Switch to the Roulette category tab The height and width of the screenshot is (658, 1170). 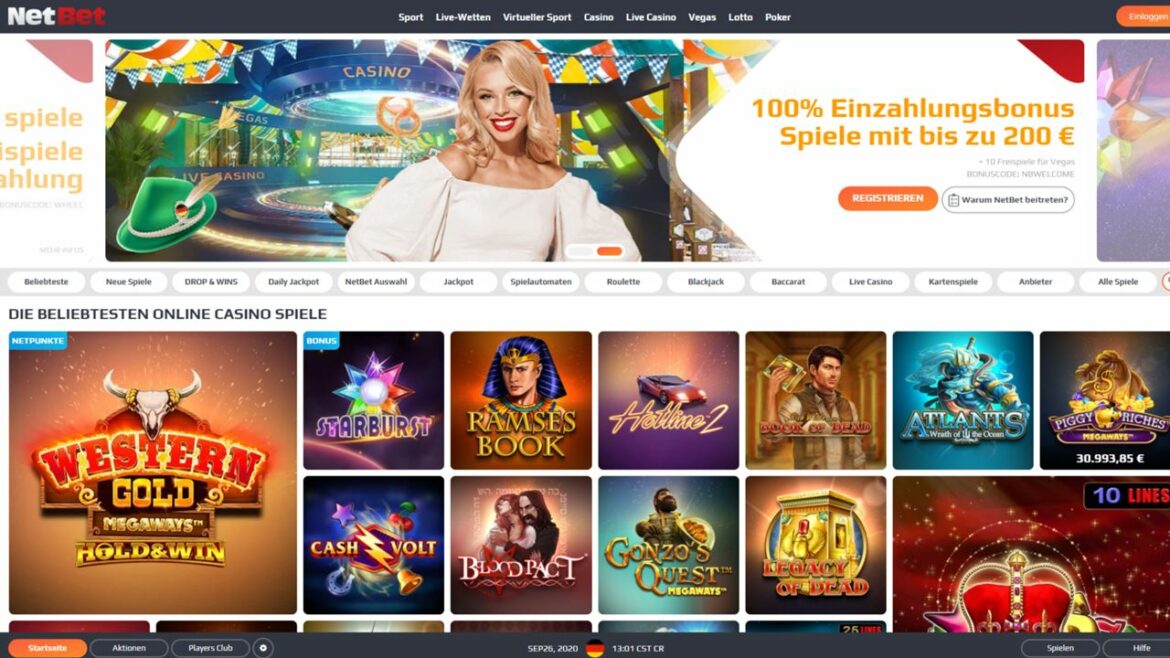tap(623, 282)
